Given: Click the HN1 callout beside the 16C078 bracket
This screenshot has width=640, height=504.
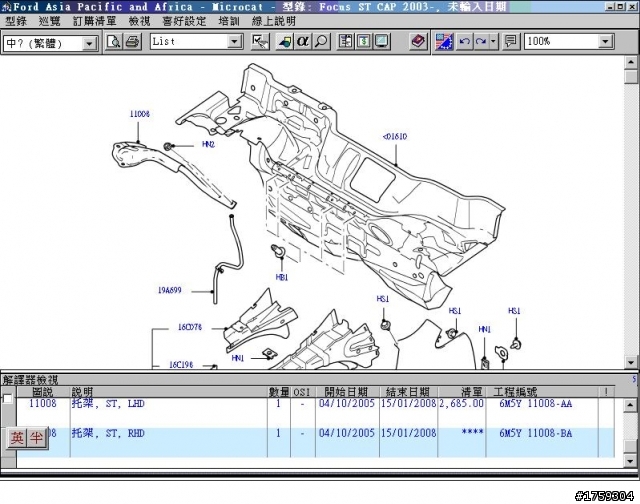Looking at the screenshot, I should pyautogui.click(x=238, y=358).
